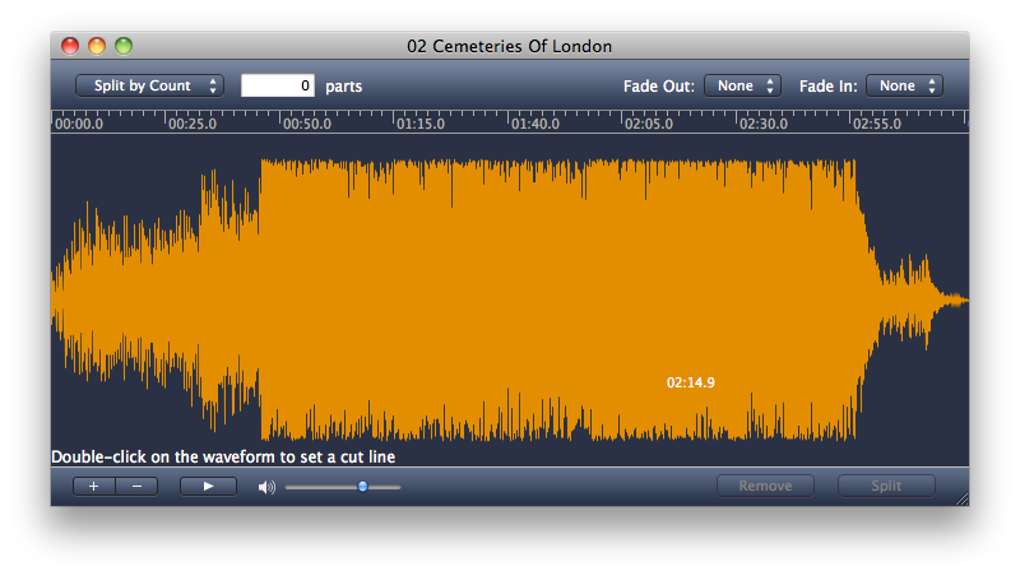Play the audio track
1020x576 pixels.
(208, 486)
